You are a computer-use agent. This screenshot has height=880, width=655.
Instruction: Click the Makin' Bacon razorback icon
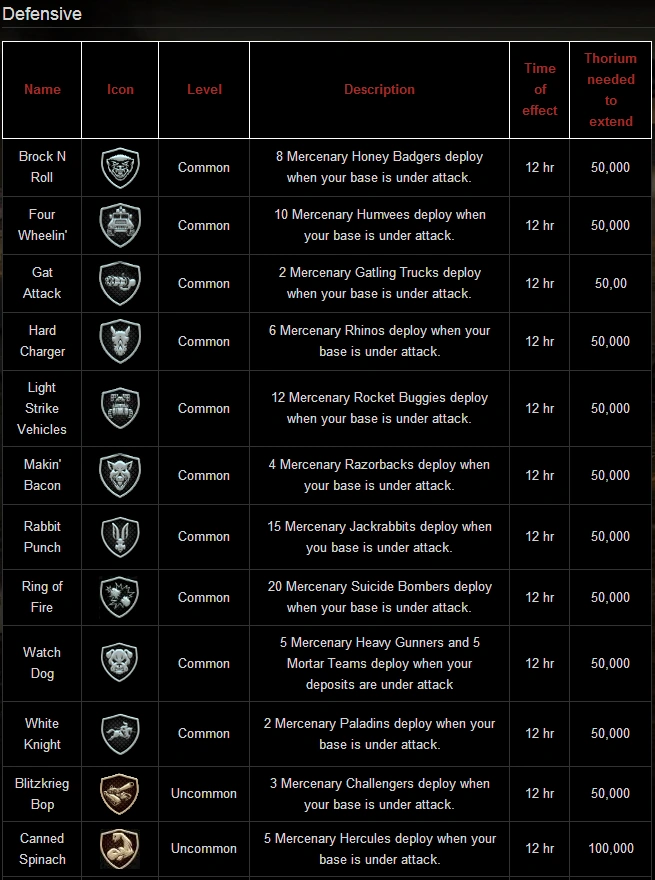[120, 475]
